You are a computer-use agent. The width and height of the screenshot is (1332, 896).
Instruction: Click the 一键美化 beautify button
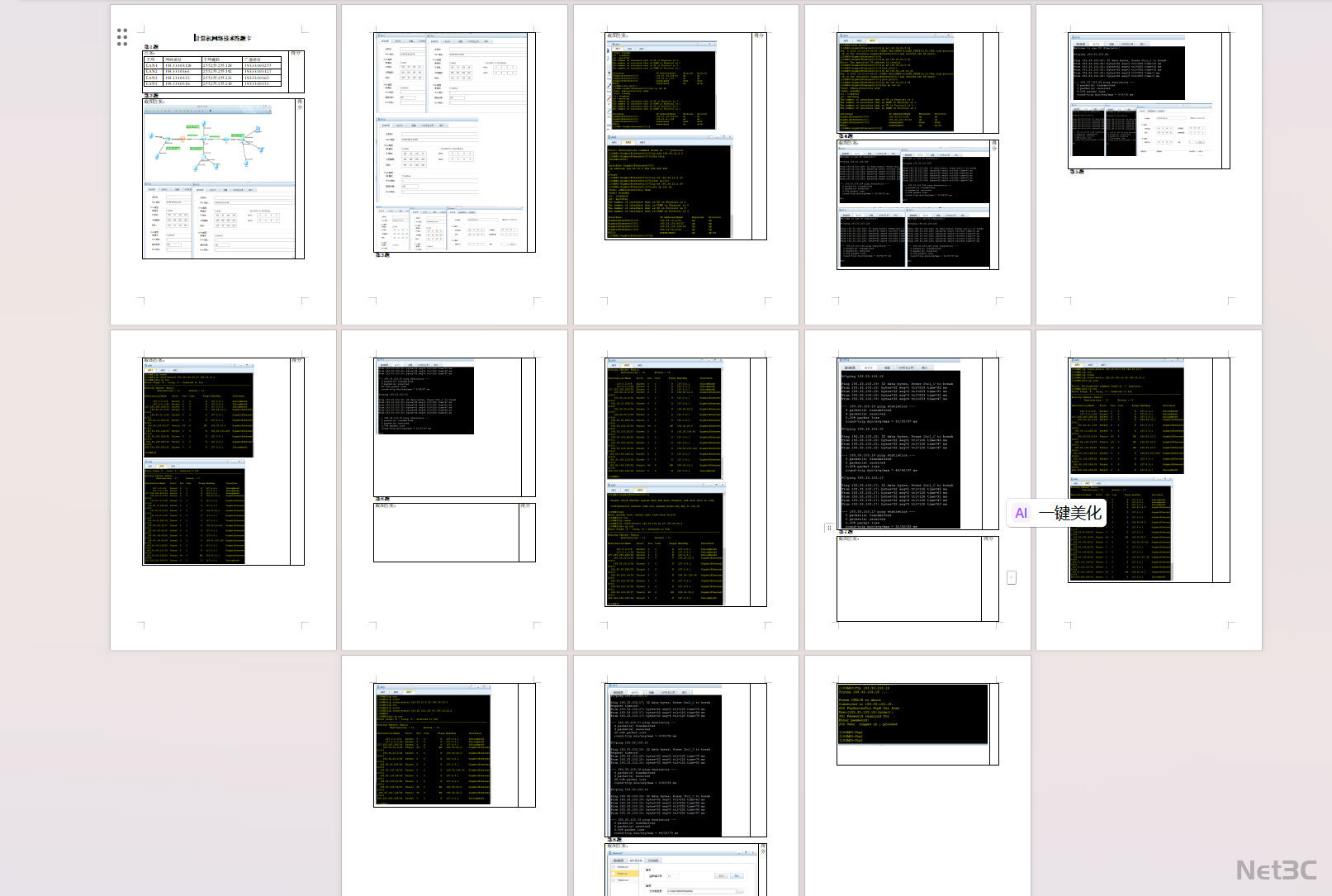click(x=1069, y=513)
